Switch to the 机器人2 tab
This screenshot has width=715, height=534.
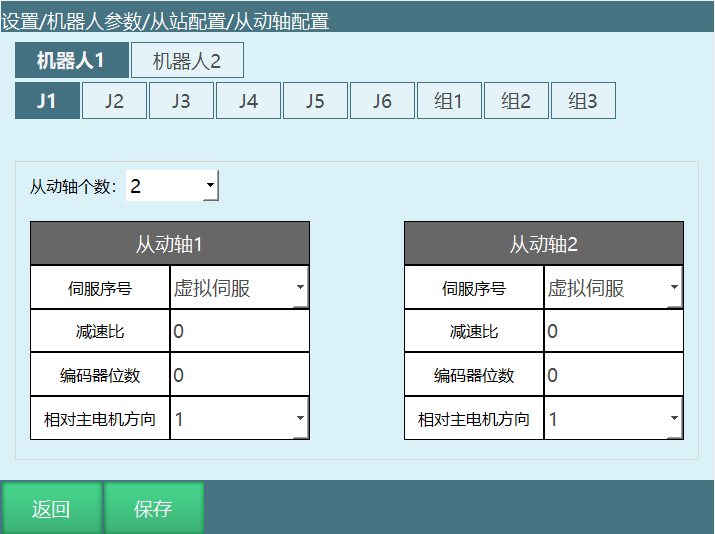coord(187,61)
